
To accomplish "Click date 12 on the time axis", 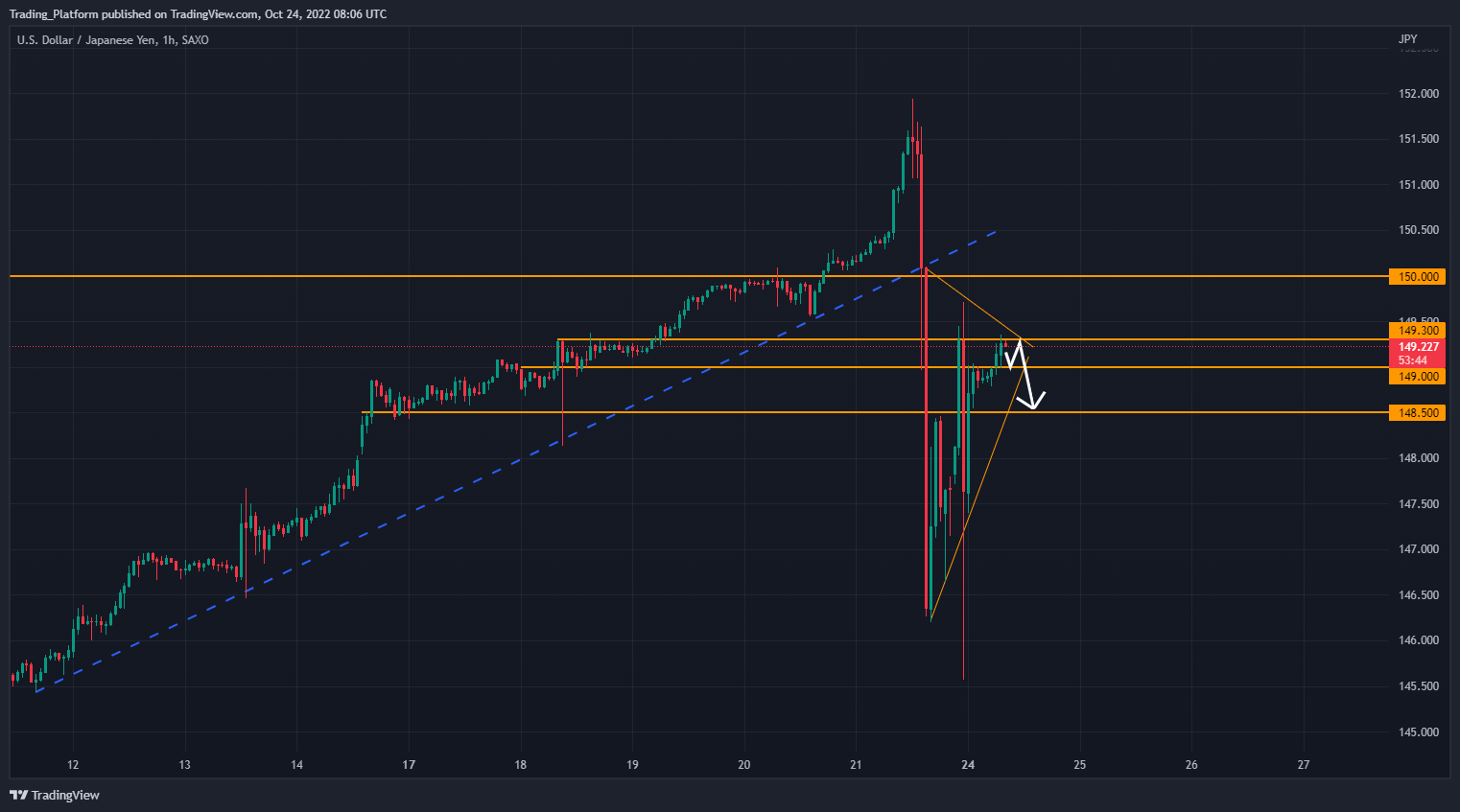I will coord(73,765).
